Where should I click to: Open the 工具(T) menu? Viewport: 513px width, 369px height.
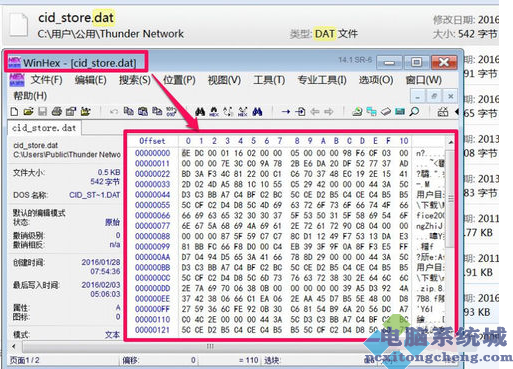coord(269,80)
